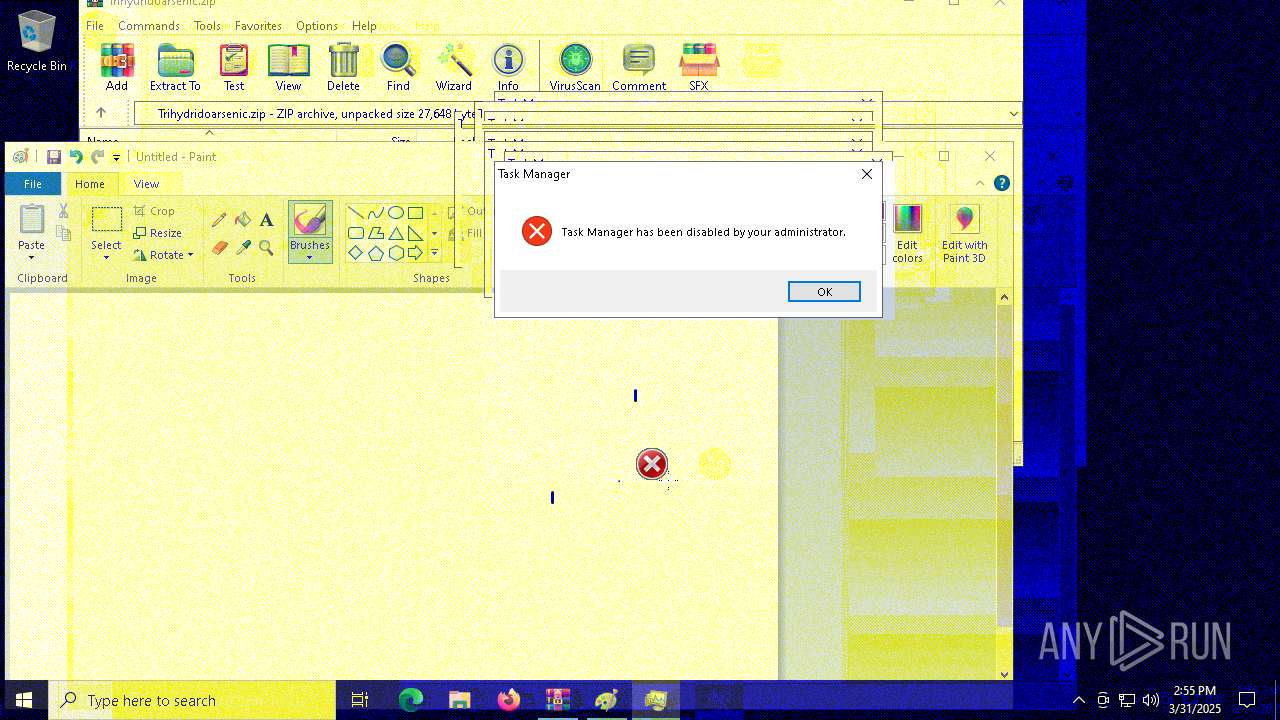The height and width of the screenshot is (720, 1280).
Task: Click WinRAR Extract To icon
Action: point(175,67)
